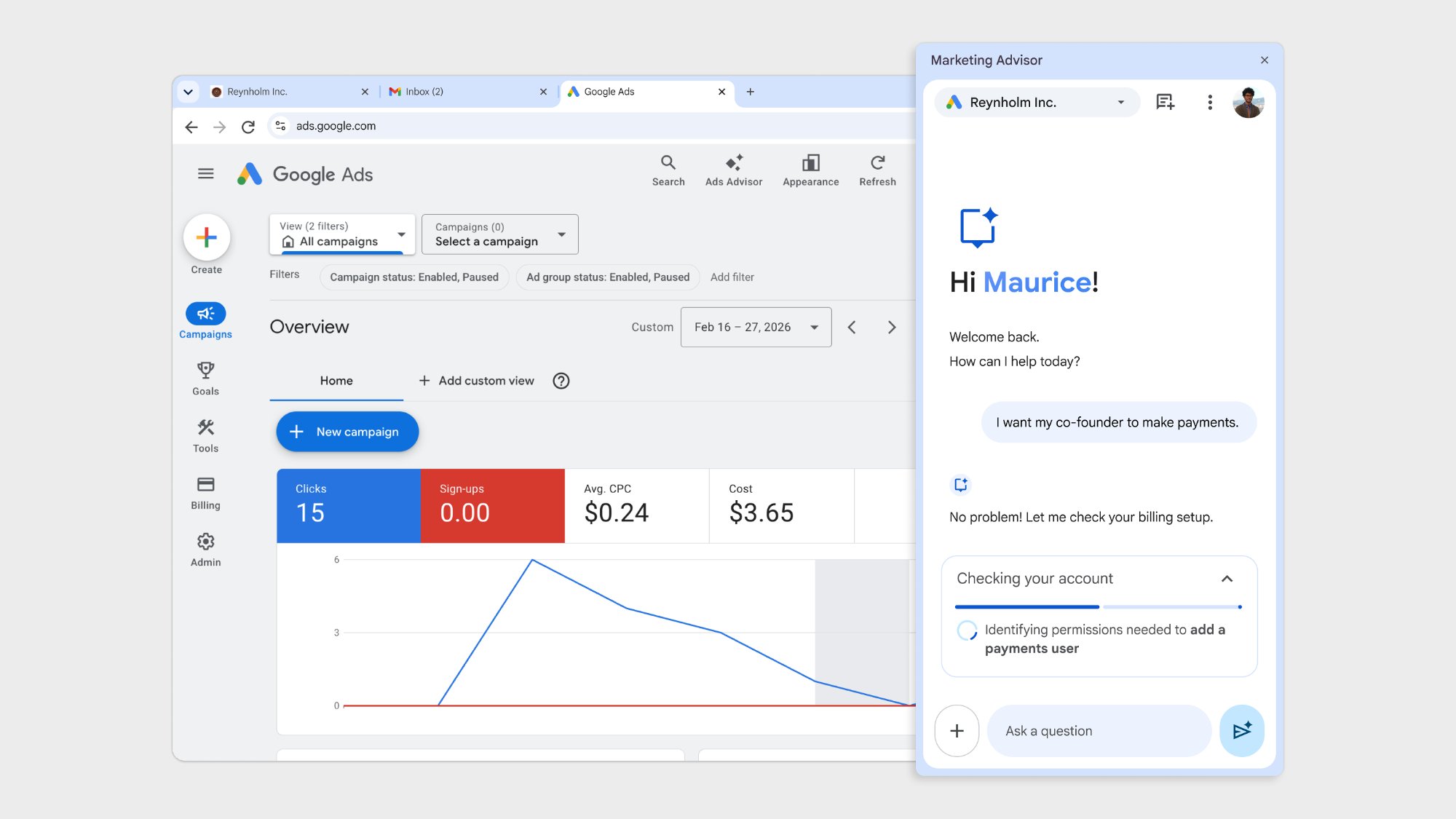Open the All campaigns view dropdown

341,234
